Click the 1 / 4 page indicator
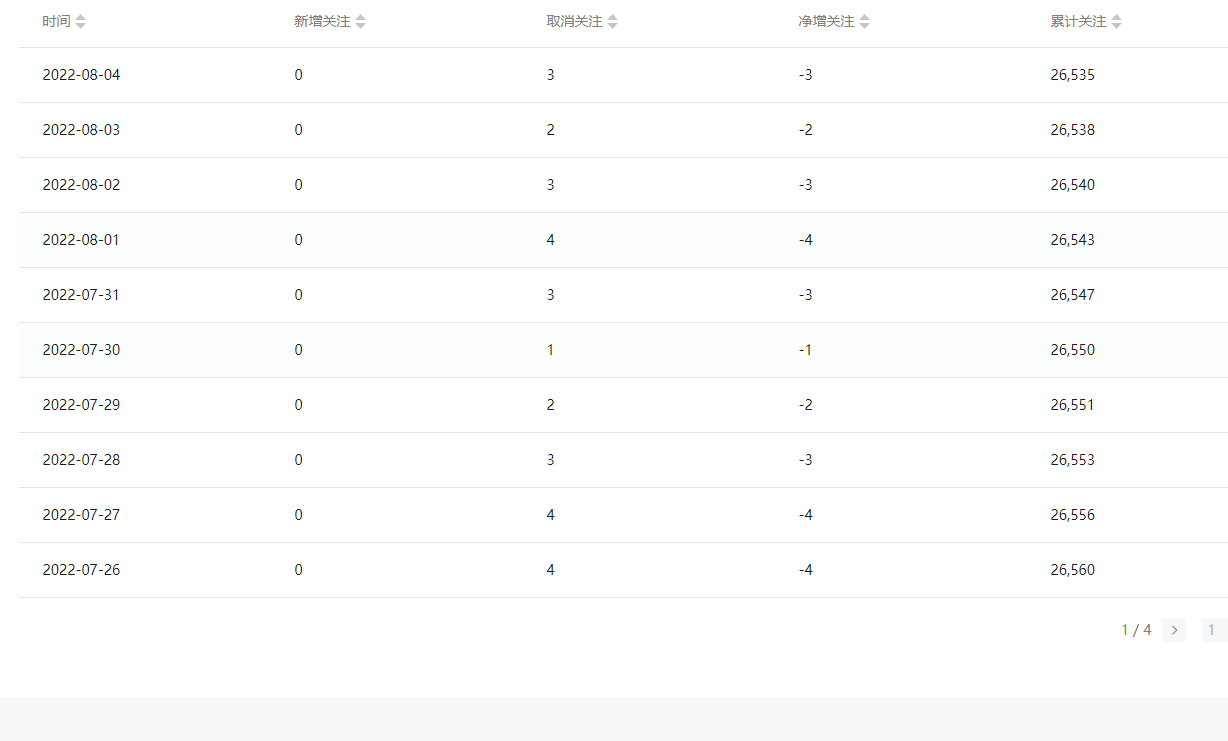 (1136, 630)
